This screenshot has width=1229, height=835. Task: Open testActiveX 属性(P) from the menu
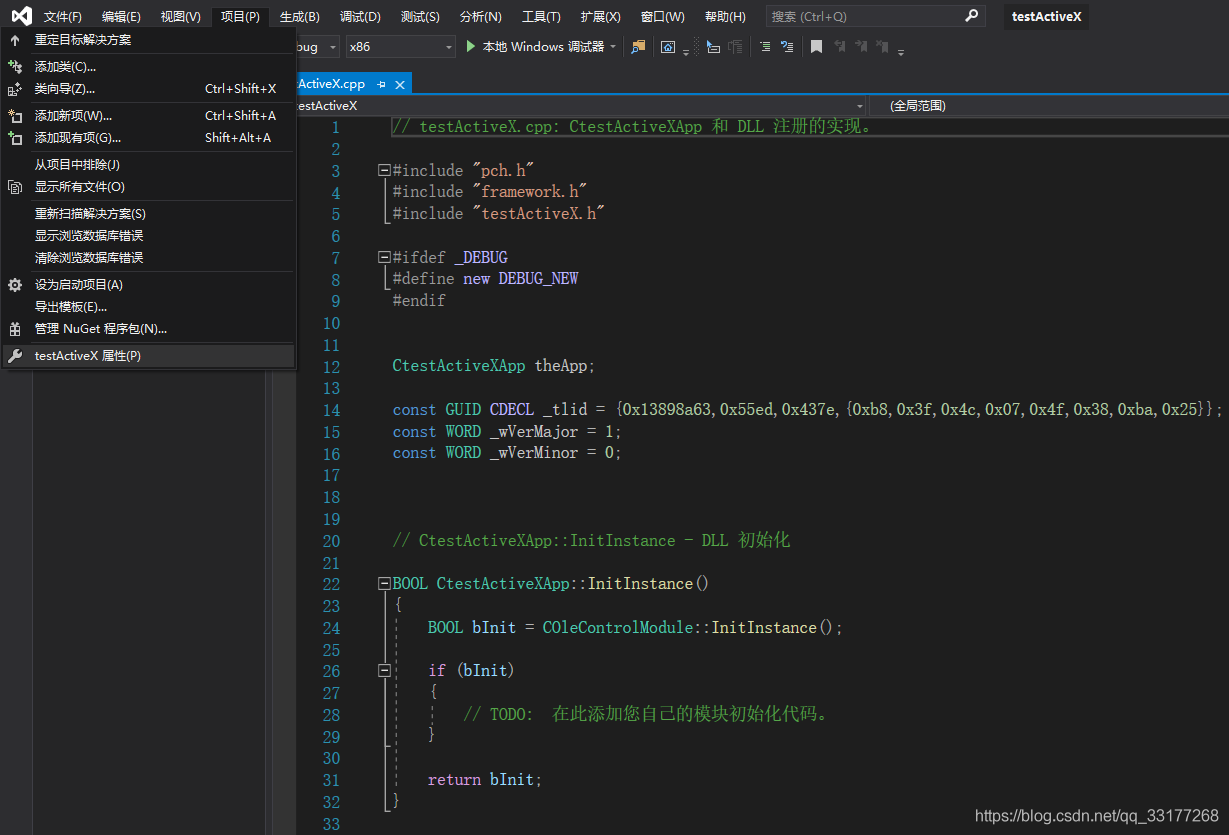coord(88,355)
